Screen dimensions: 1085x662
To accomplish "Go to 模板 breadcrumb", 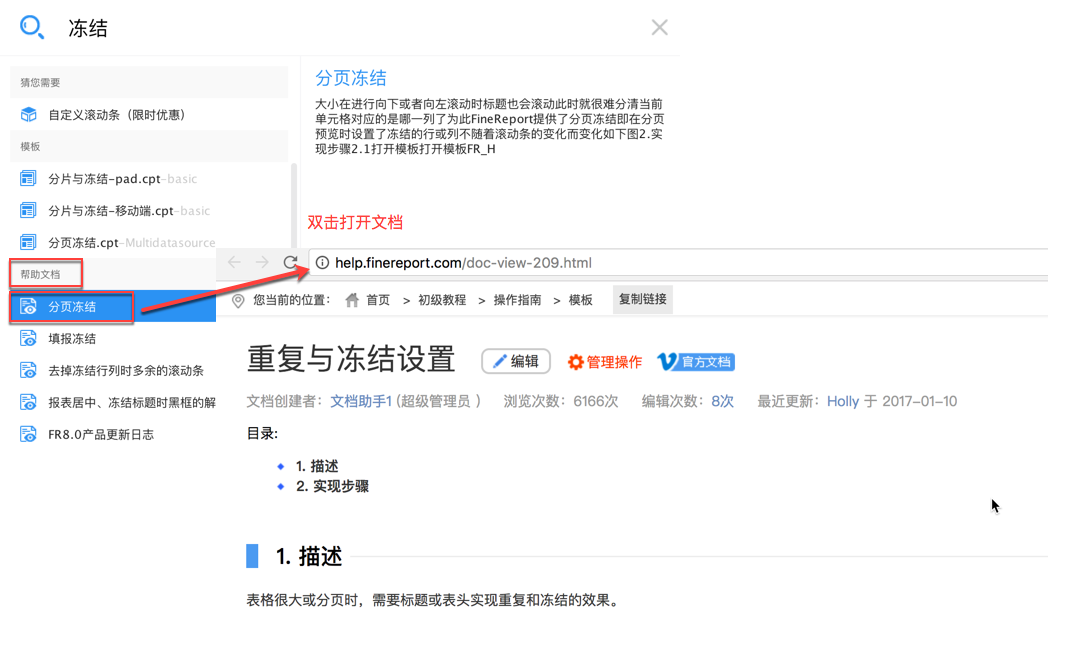I will (x=580, y=300).
